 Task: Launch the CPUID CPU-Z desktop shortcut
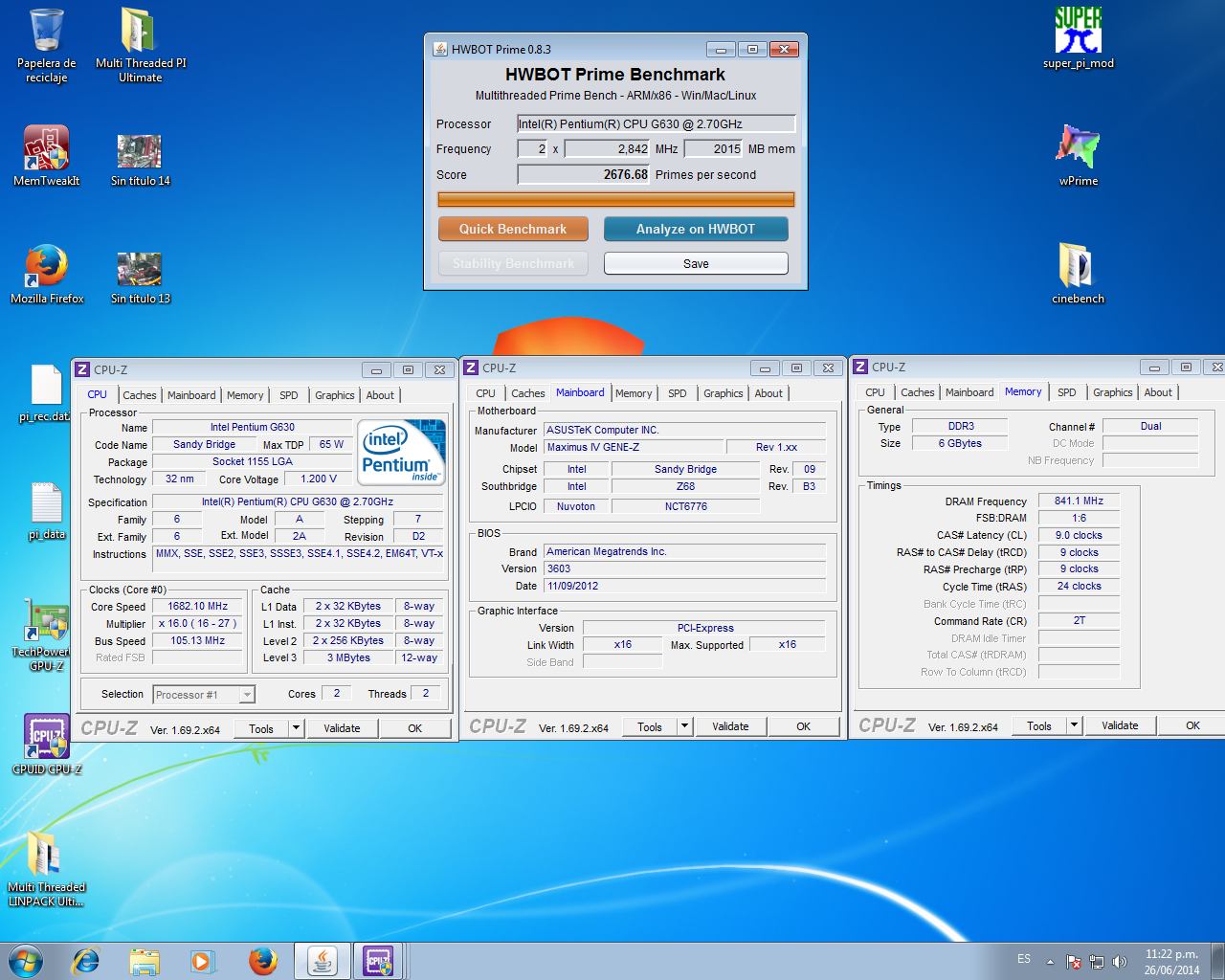pos(47,745)
